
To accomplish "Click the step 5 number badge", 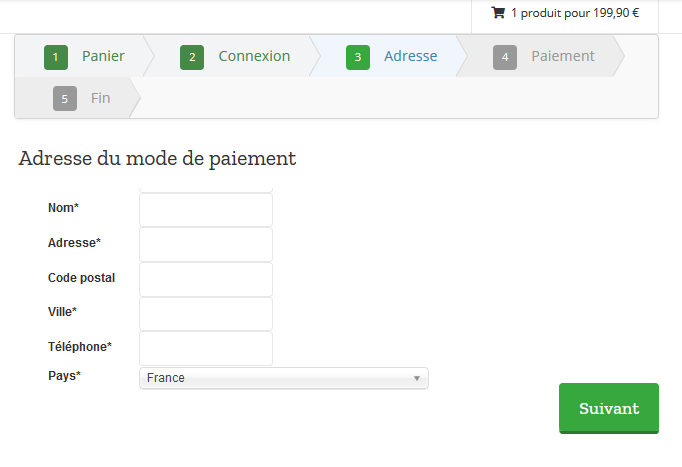I will (x=65, y=99).
